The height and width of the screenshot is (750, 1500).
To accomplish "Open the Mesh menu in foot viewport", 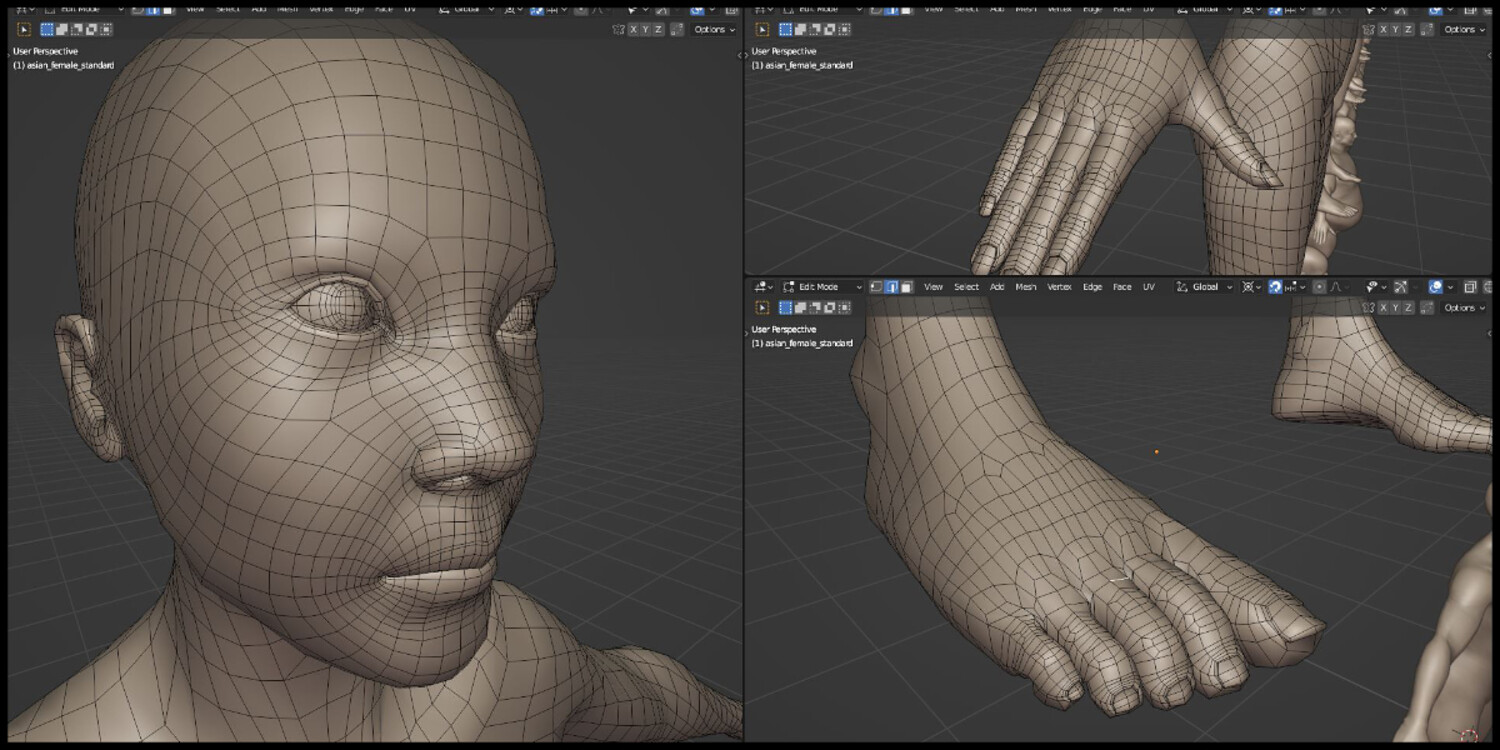I will pyautogui.click(x=1026, y=287).
